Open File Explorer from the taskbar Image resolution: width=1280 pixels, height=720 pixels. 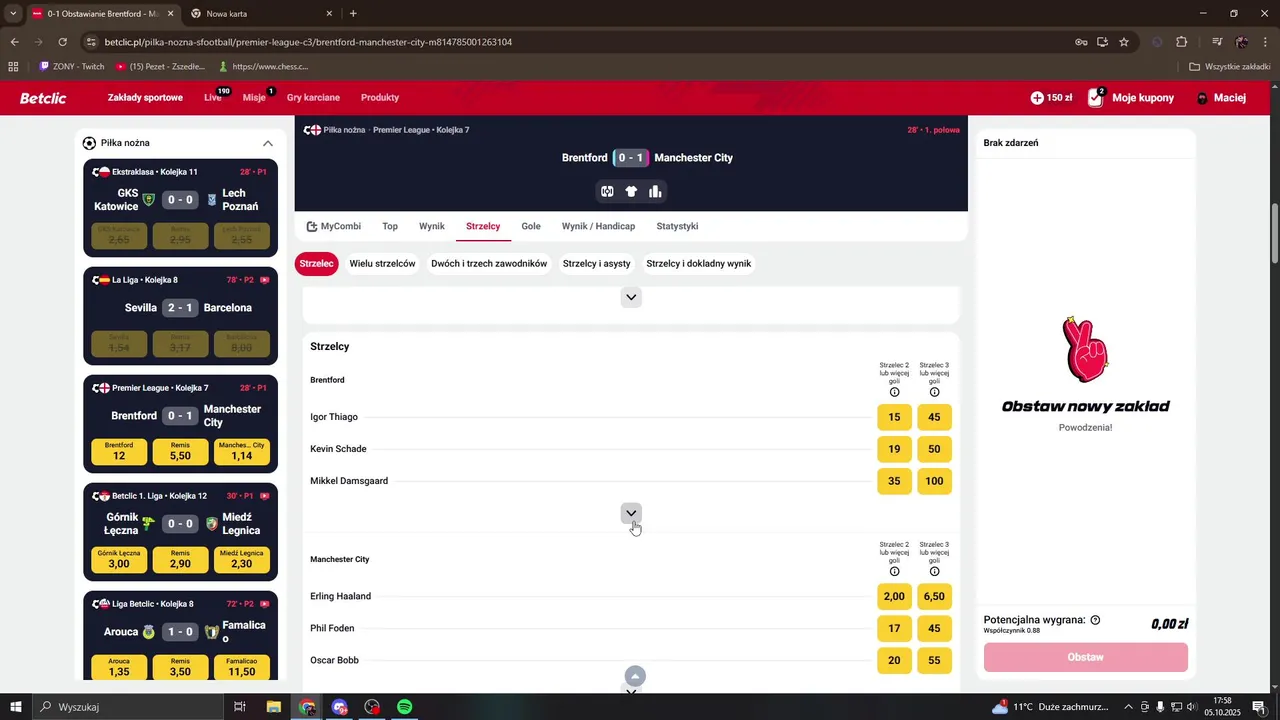(273, 707)
